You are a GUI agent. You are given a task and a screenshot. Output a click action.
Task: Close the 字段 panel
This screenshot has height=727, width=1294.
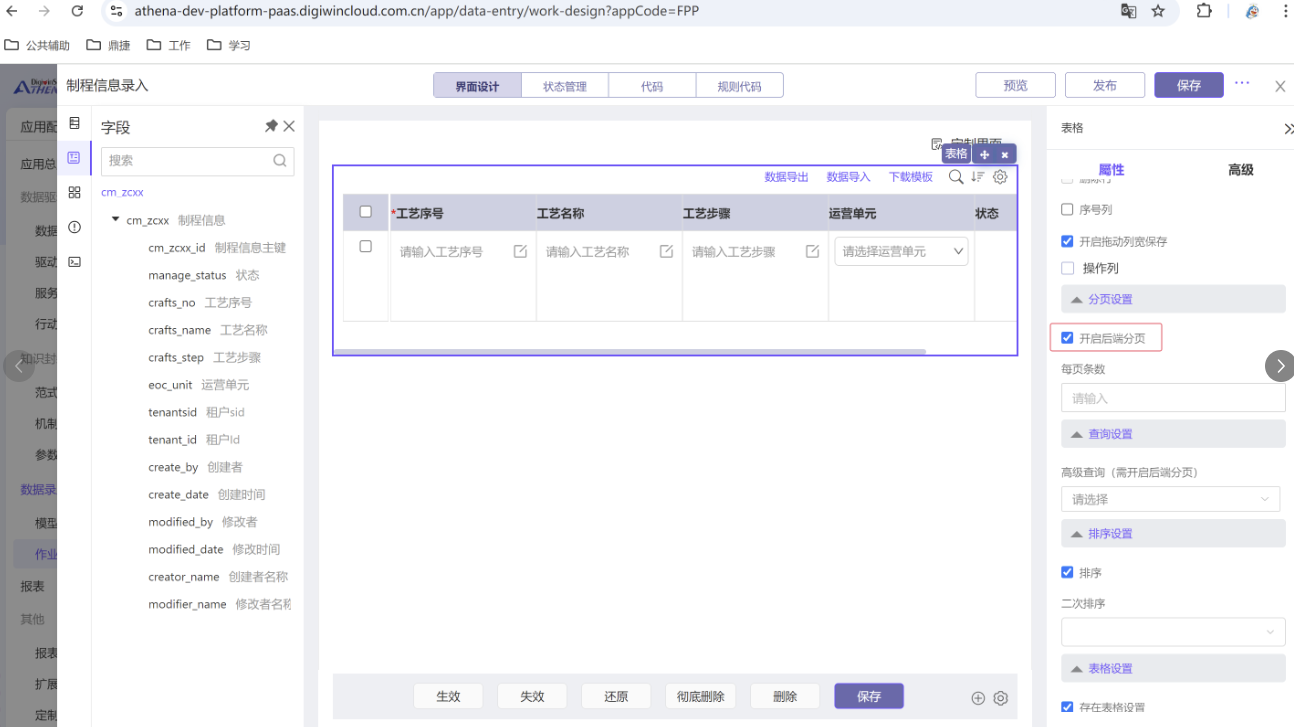[x=289, y=126]
